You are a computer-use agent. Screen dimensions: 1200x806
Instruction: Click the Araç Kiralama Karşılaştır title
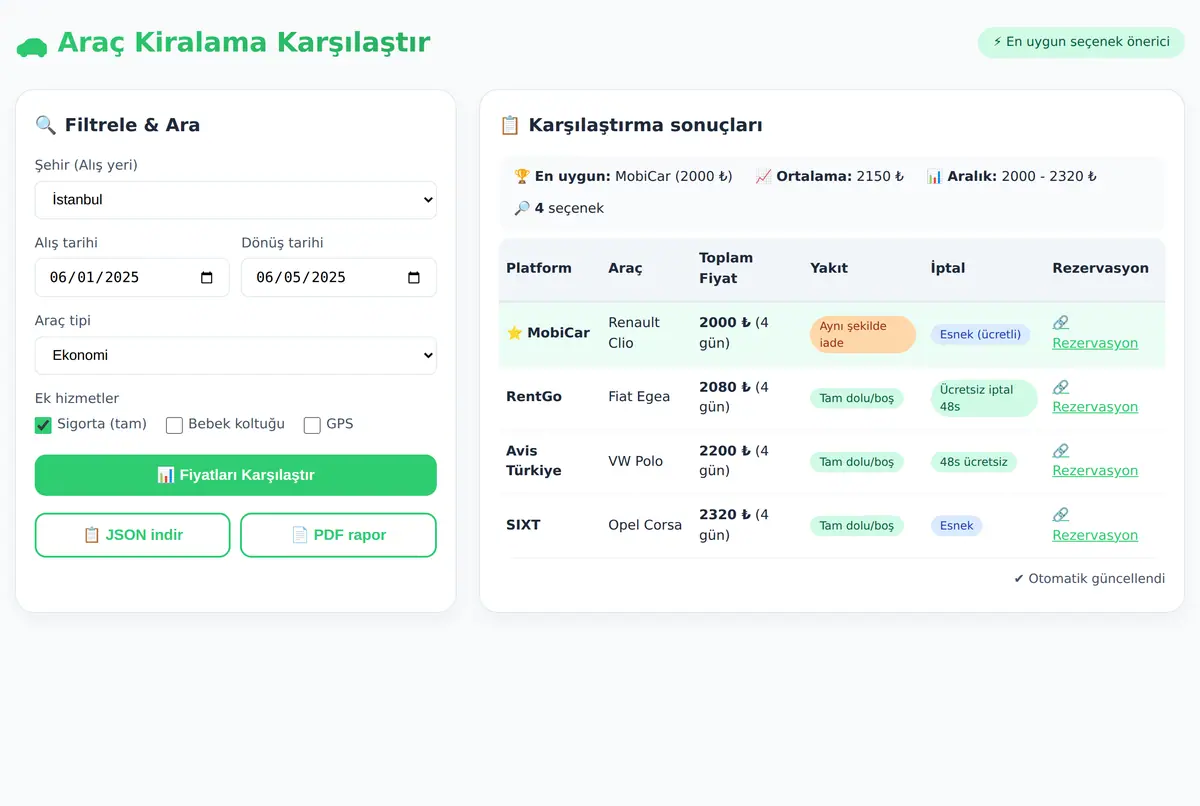(244, 43)
